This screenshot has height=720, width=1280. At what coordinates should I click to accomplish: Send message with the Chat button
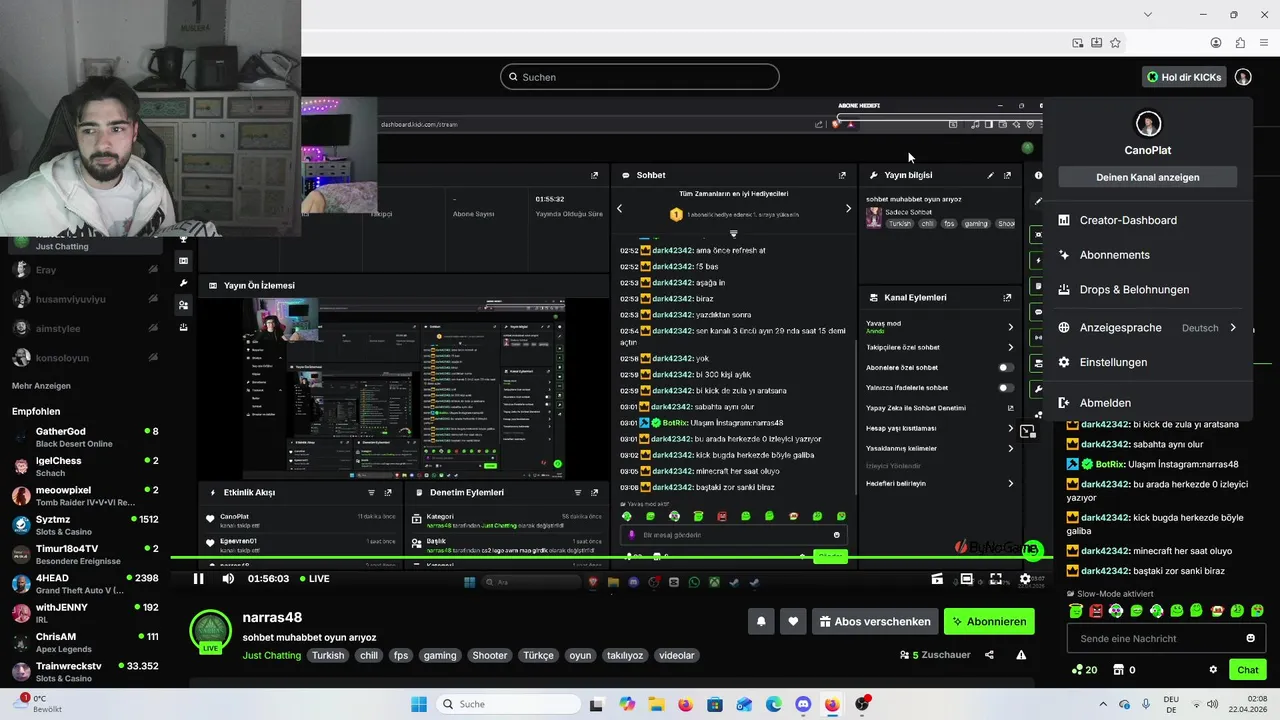tap(1248, 670)
